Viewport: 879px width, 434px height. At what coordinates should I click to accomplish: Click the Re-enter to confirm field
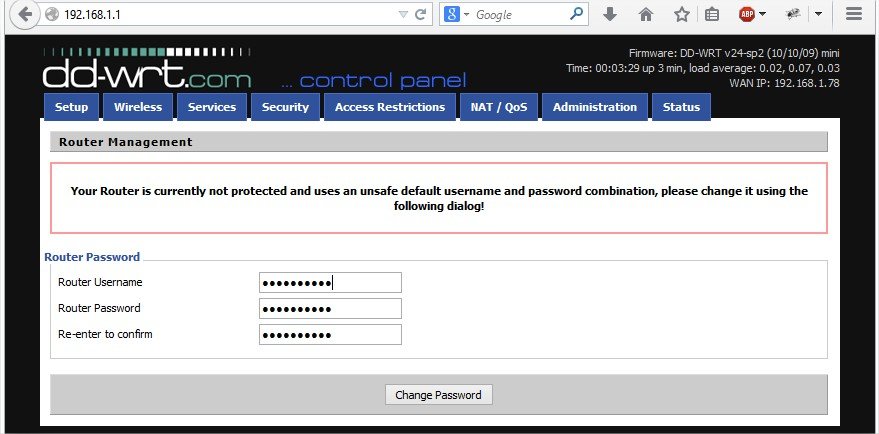[330, 334]
